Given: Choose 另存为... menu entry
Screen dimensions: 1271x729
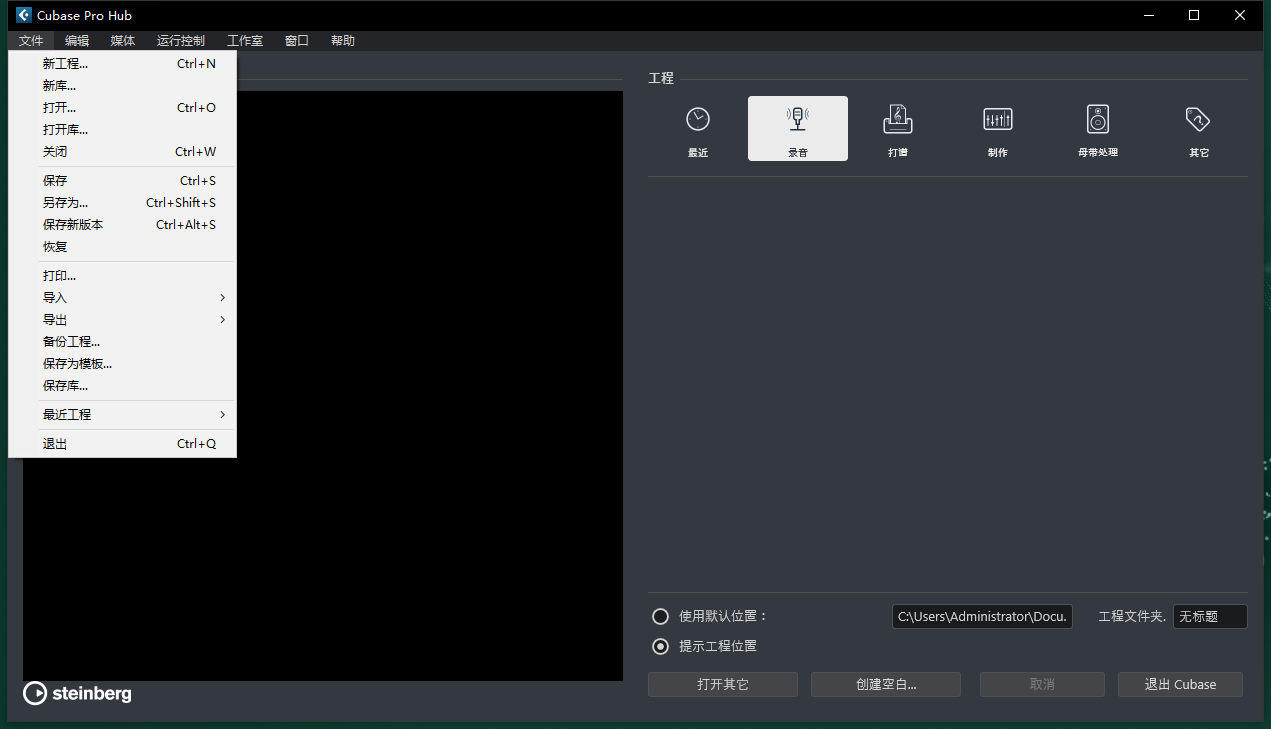Looking at the screenshot, I should click(122, 203).
